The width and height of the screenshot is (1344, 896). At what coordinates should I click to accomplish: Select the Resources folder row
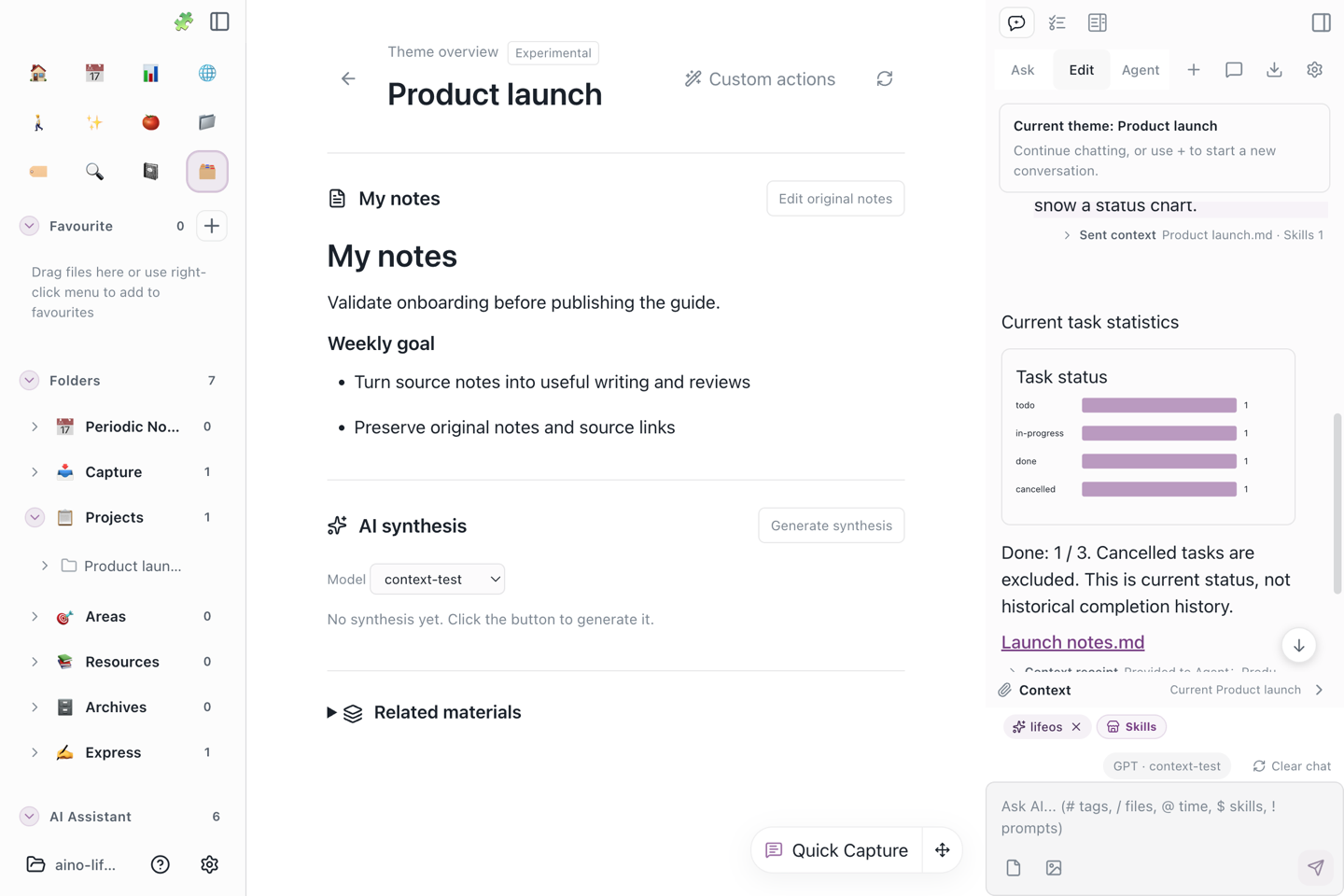pos(122,662)
